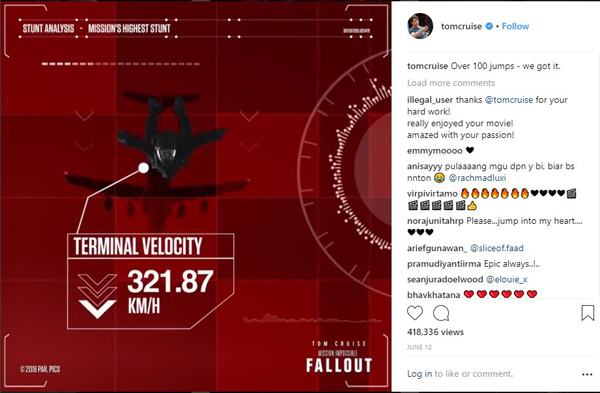The image size is (600, 393).
Task: Open the three-dot more options menu
Action: [587, 374]
